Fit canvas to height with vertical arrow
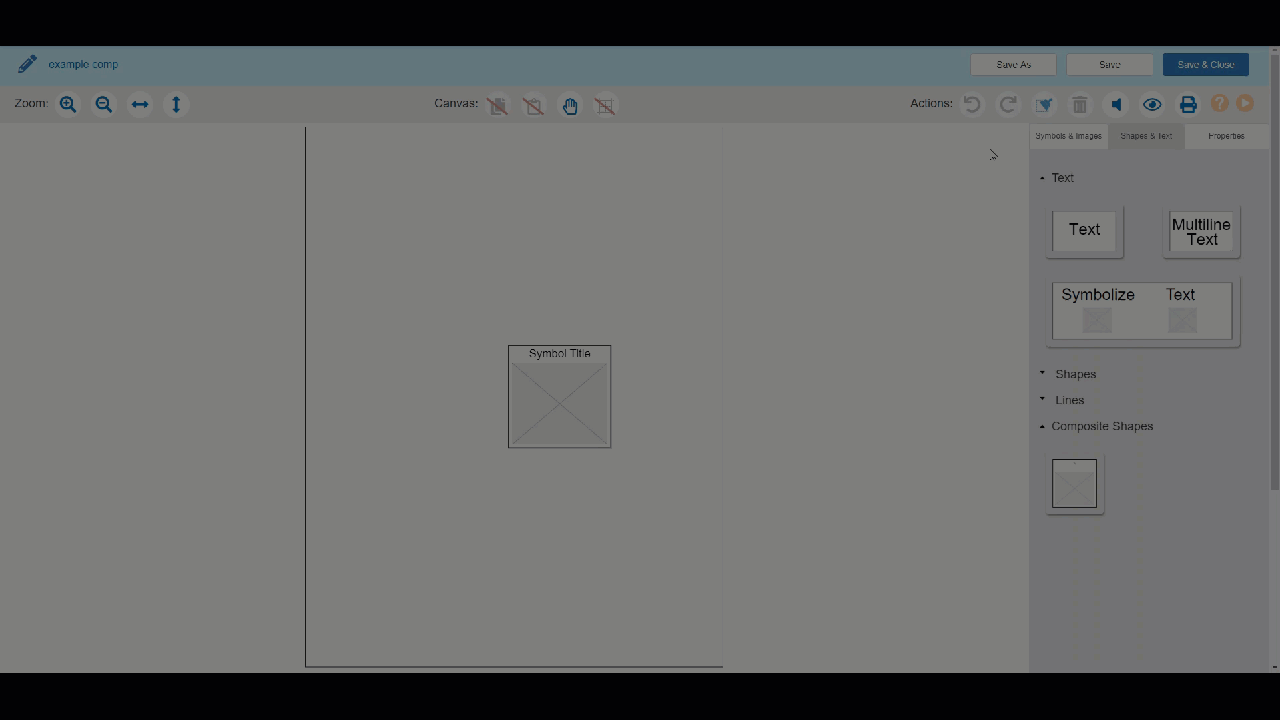This screenshot has width=1280, height=720. point(176,104)
